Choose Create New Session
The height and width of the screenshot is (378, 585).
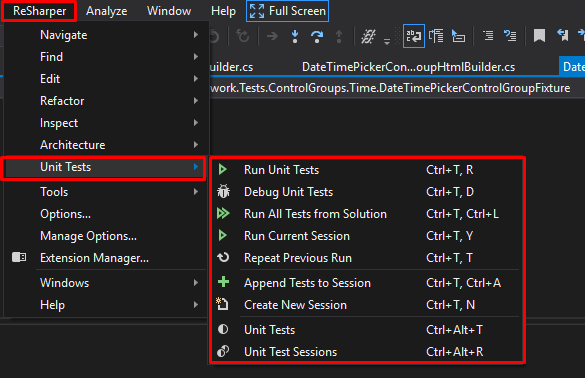tap(367, 305)
